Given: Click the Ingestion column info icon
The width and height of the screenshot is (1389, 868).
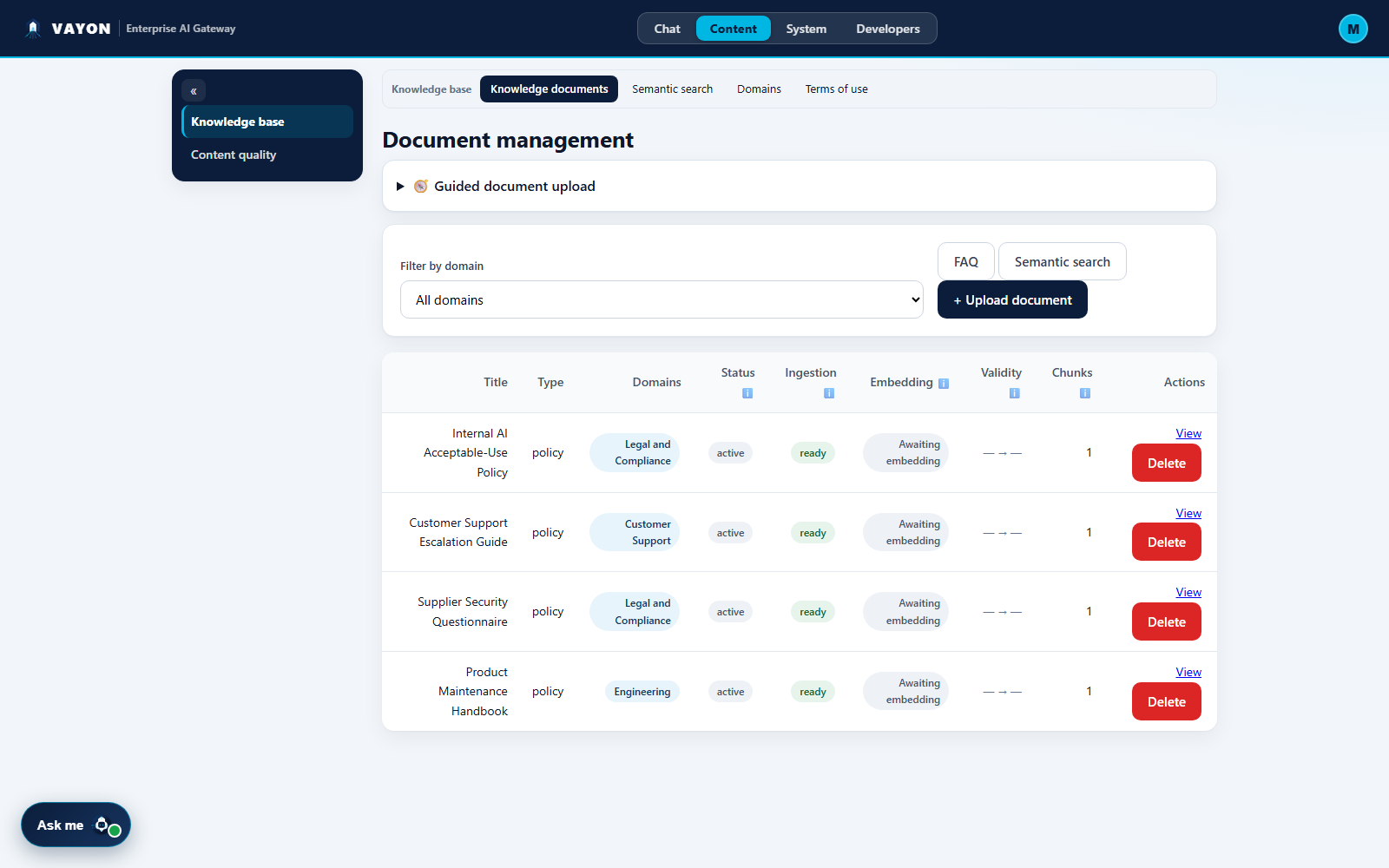Looking at the screenshot, I should click(829, 393).
